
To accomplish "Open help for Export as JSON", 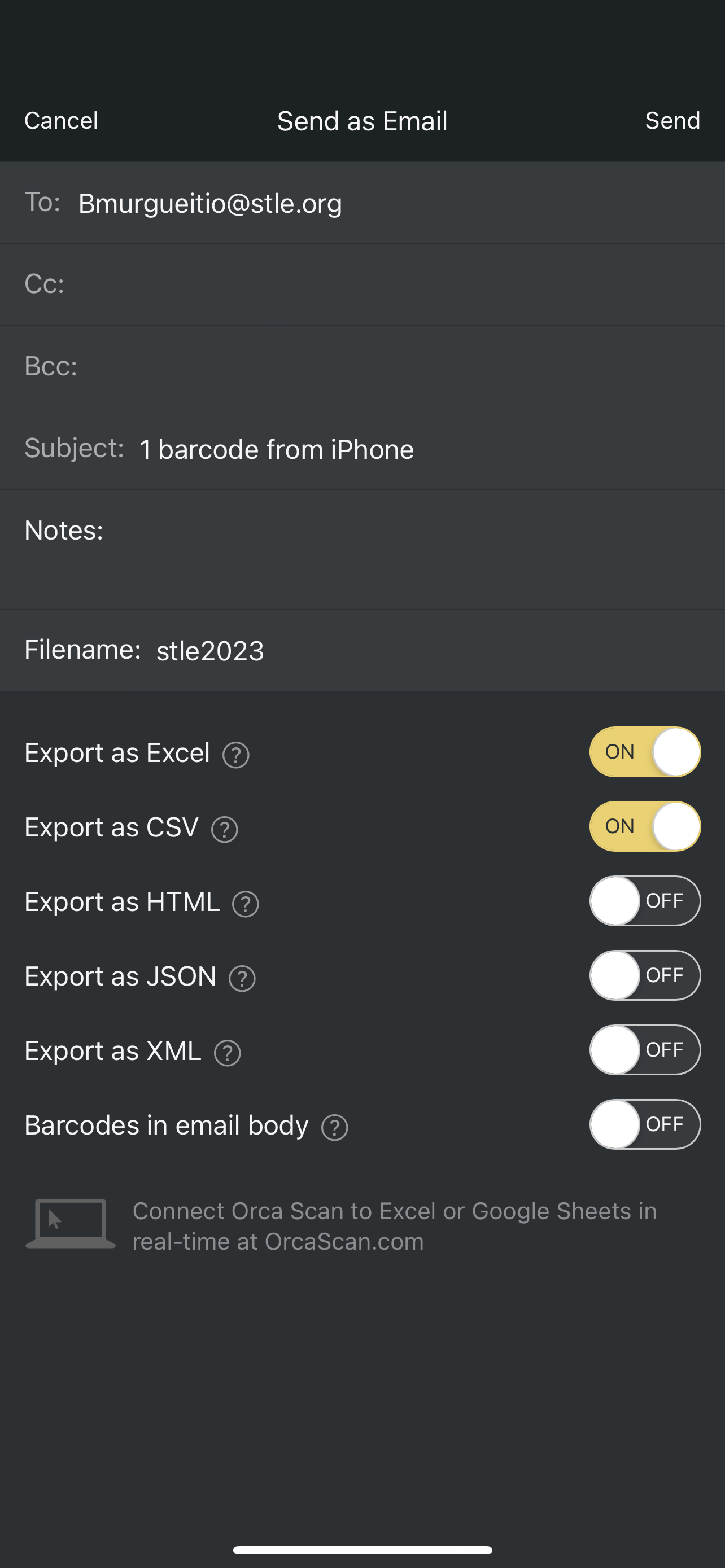I will coord(242,978).
